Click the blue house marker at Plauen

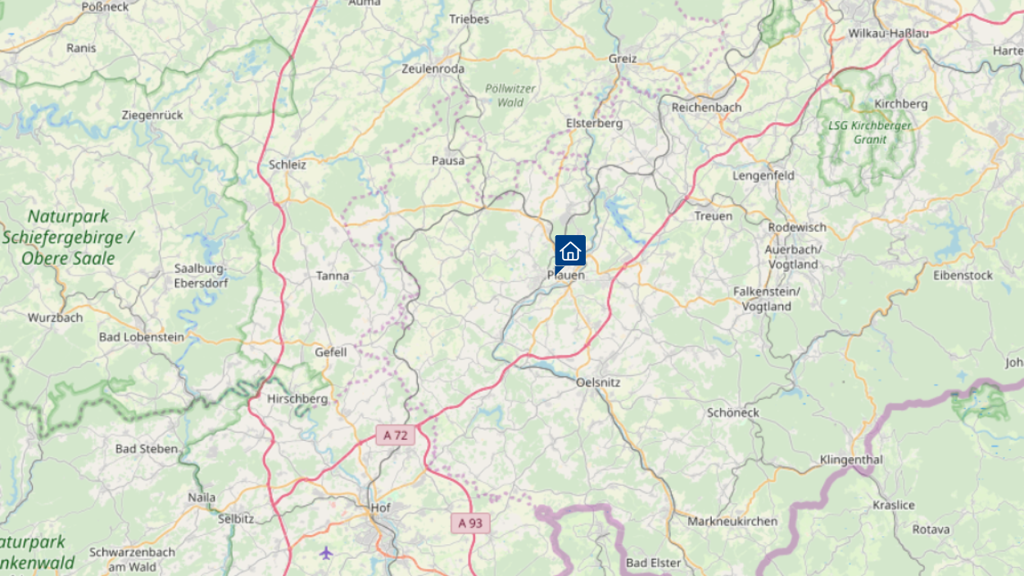tap(570, 251)
